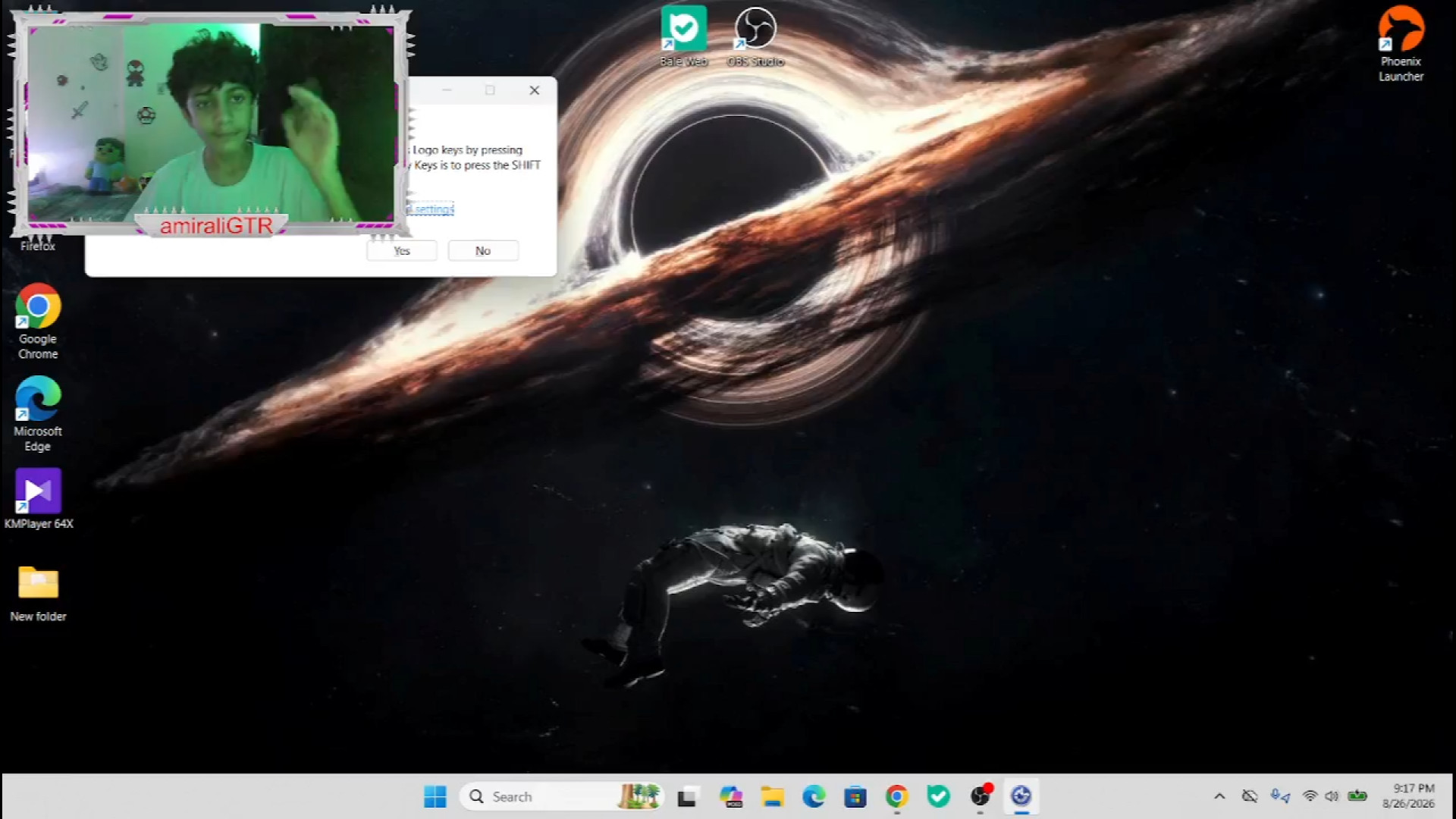This screenshot has width=1456, height=819.
Task: Open the battery status tray icon
Action: coord(1357,796)
